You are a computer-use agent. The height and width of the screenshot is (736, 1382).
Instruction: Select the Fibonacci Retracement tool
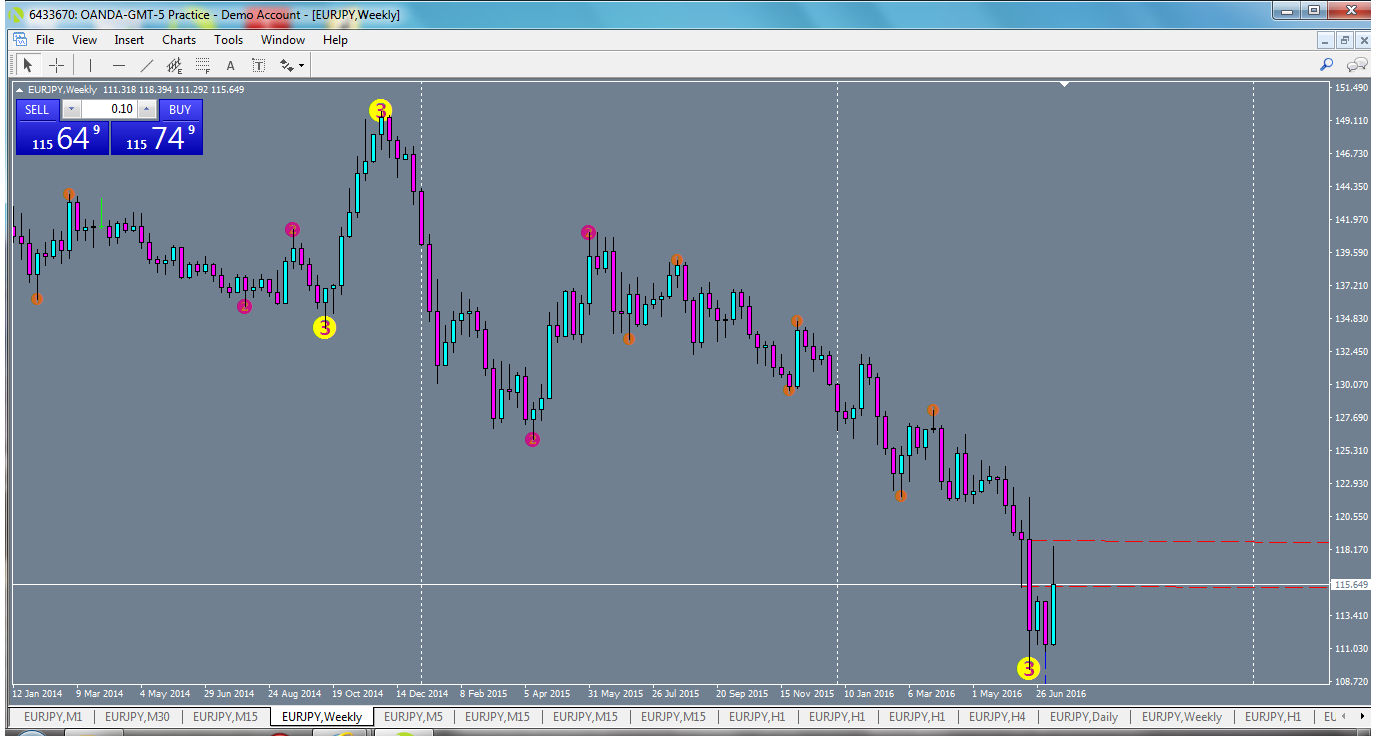coord(202,64)
